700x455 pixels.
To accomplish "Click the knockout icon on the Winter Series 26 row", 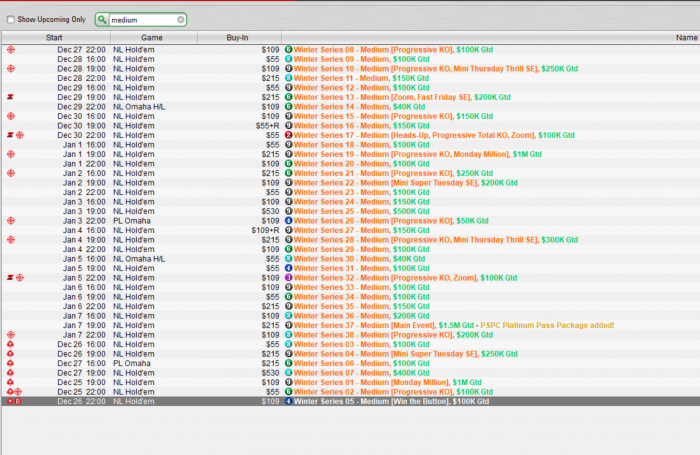I will [x=11, y=221].
